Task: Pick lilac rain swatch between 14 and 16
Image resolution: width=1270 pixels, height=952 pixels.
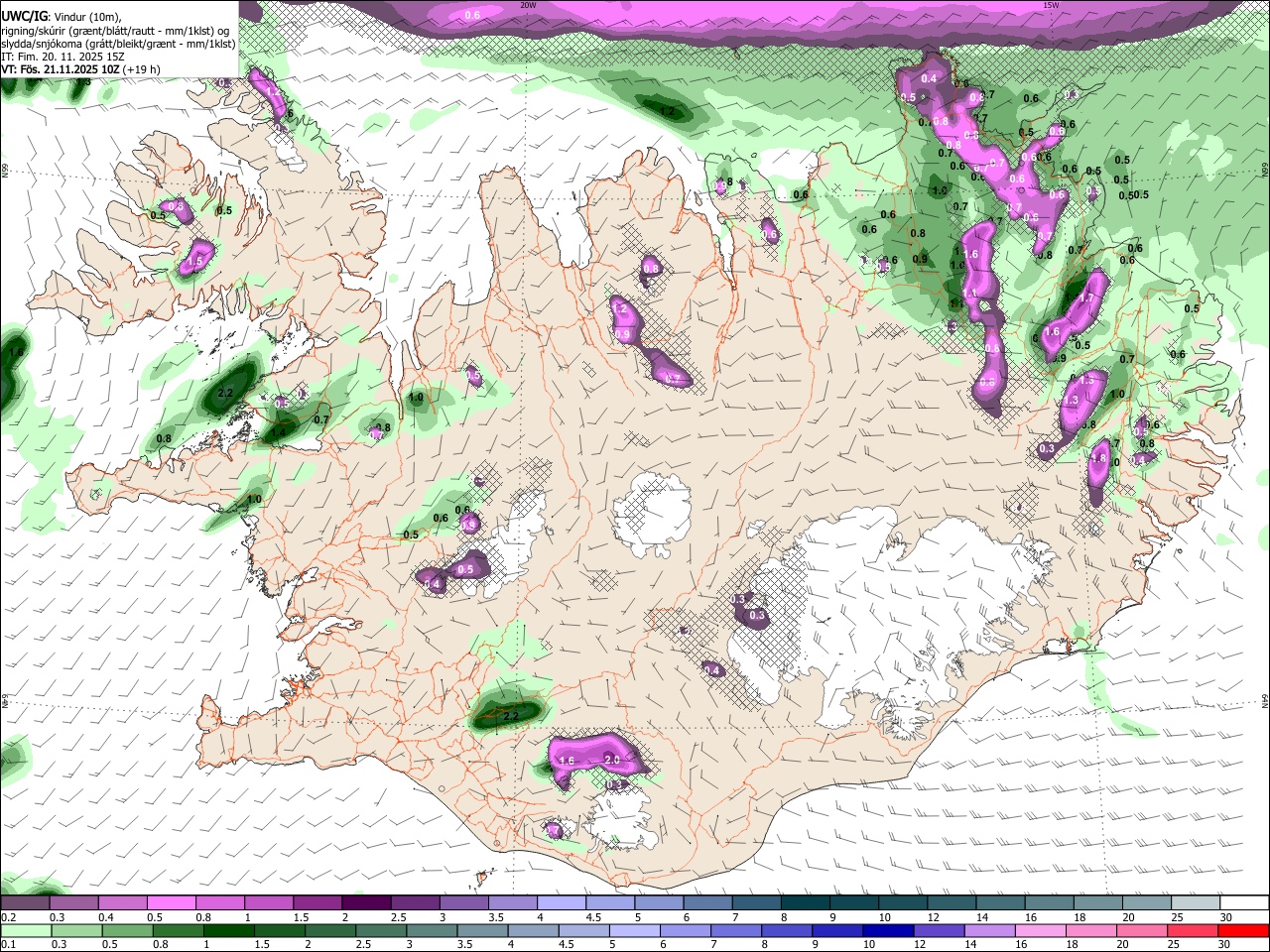Action: click(x=990, y=930)
